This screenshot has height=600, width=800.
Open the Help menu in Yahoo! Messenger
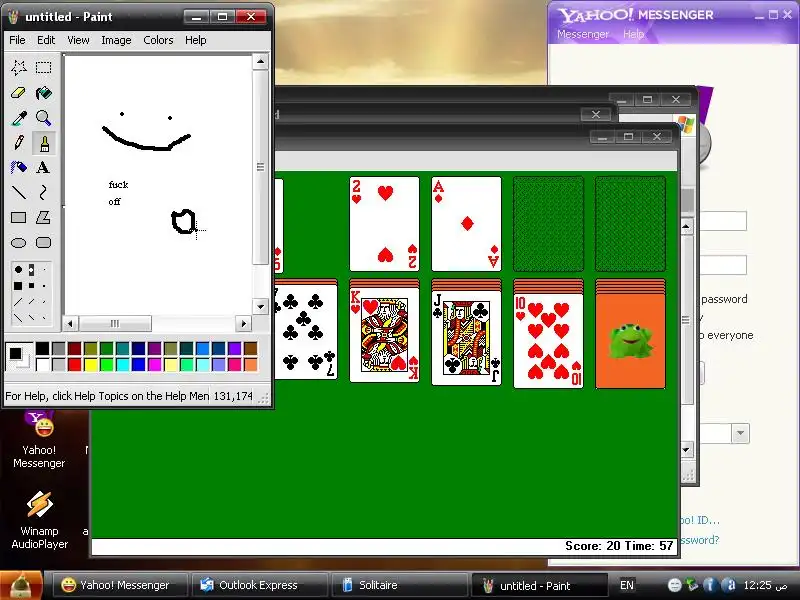tap(633, 34)
